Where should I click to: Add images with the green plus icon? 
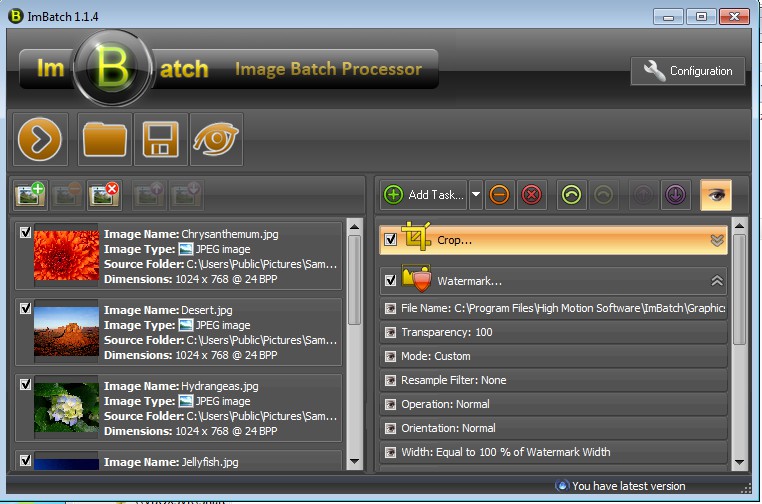[30, 195]
